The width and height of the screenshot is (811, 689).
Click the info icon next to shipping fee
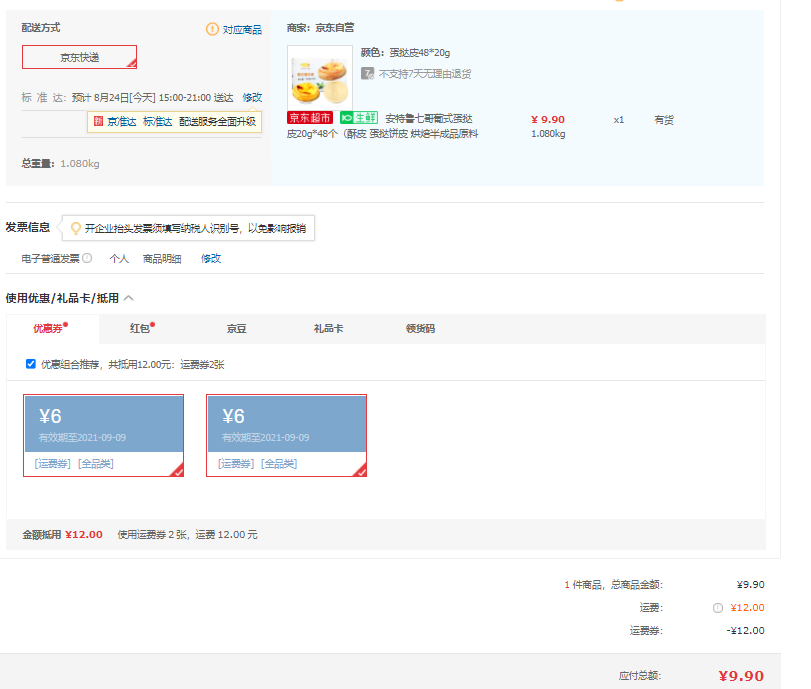(x=718, y=608)
